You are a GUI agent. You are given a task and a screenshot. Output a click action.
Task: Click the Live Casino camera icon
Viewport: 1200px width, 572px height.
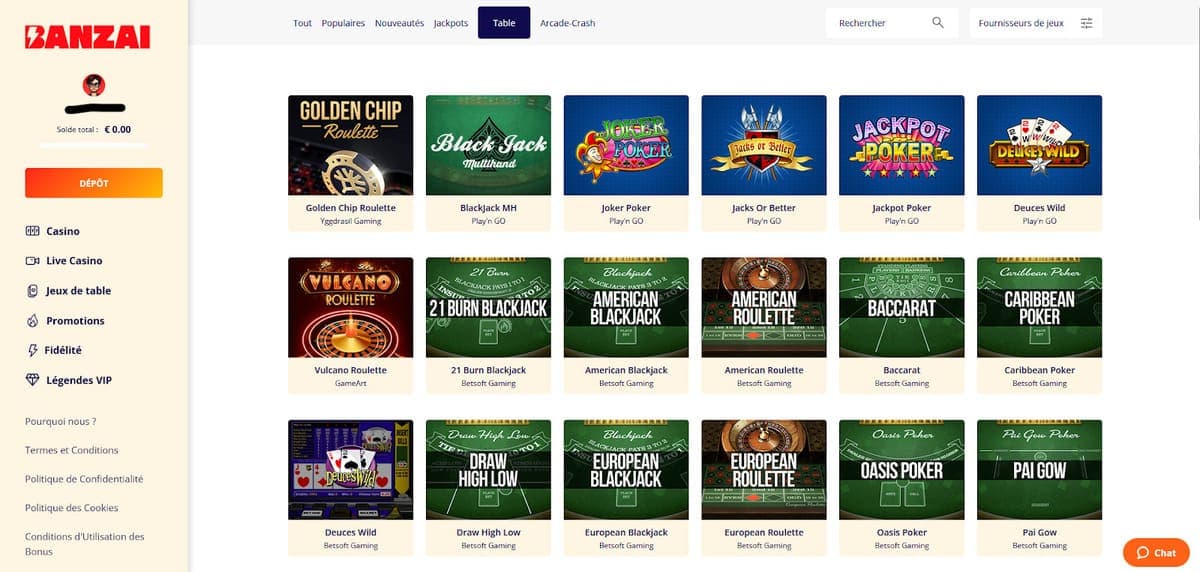[32, 261]
